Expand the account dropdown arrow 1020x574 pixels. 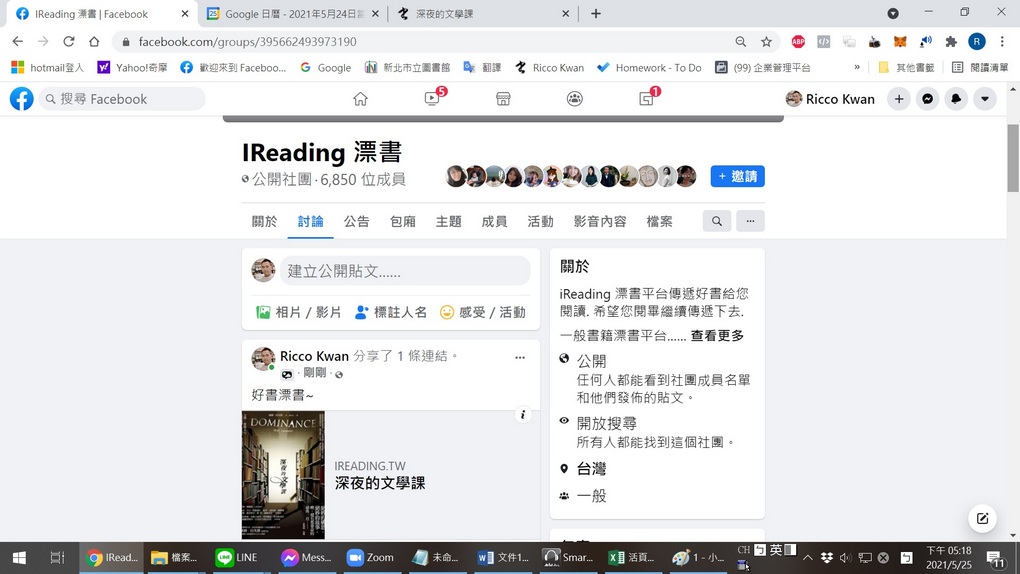coord(985,99)
